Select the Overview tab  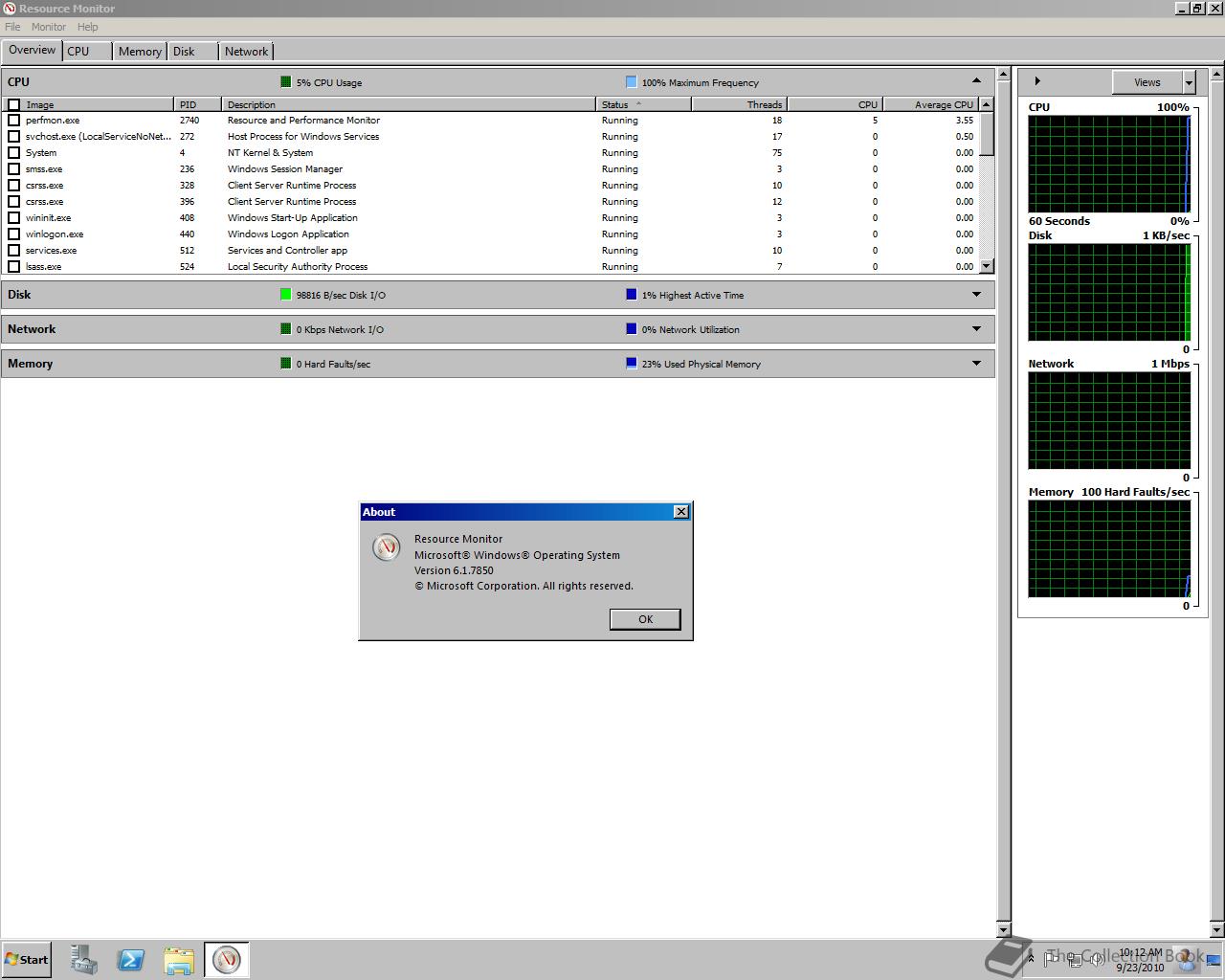[33, 50]
